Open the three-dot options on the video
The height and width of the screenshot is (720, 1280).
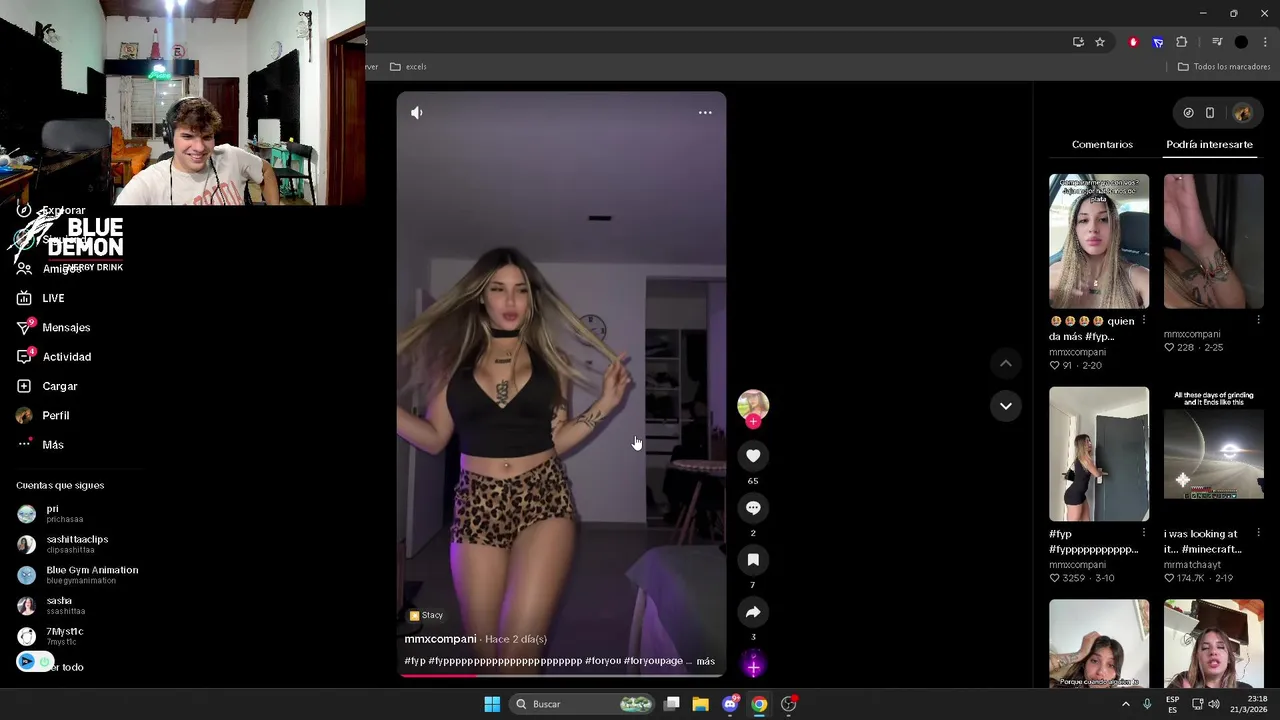[x=705, y=113]
